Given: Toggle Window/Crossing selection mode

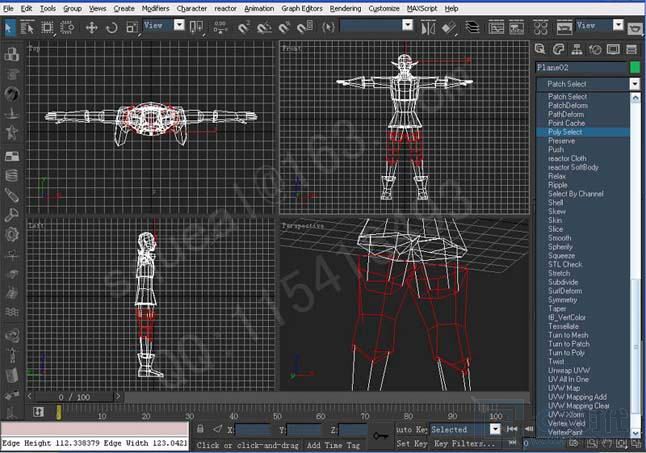Looking at the screenshot, I should [x=68, y=28].
